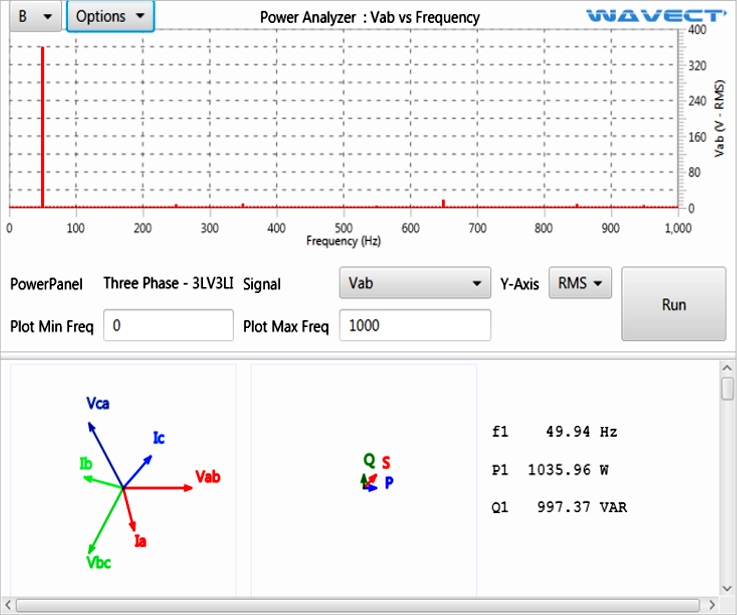The width and height of the screenshot is (737, 615).
Task: Click the Vca phasor label
Action: (x=98, y=403)
